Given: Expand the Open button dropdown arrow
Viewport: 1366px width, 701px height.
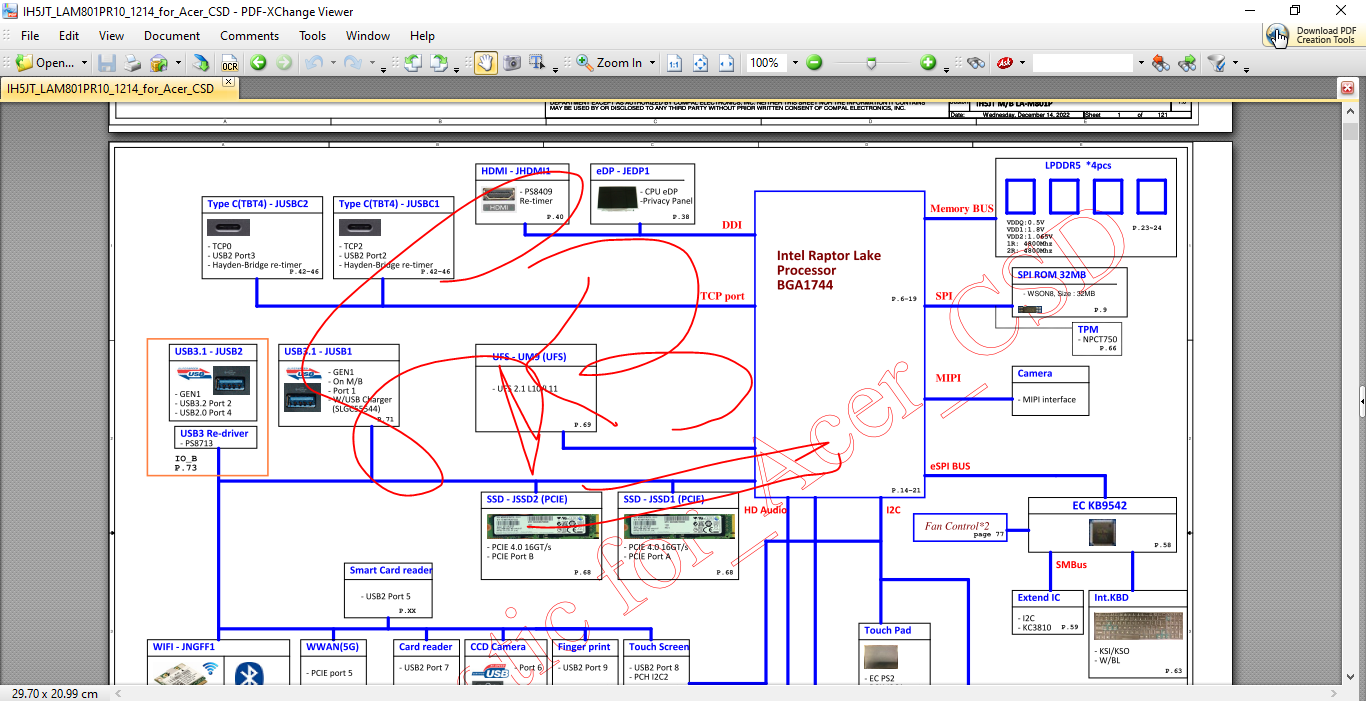Looking at the screenshot, I should tap(84, 62).
